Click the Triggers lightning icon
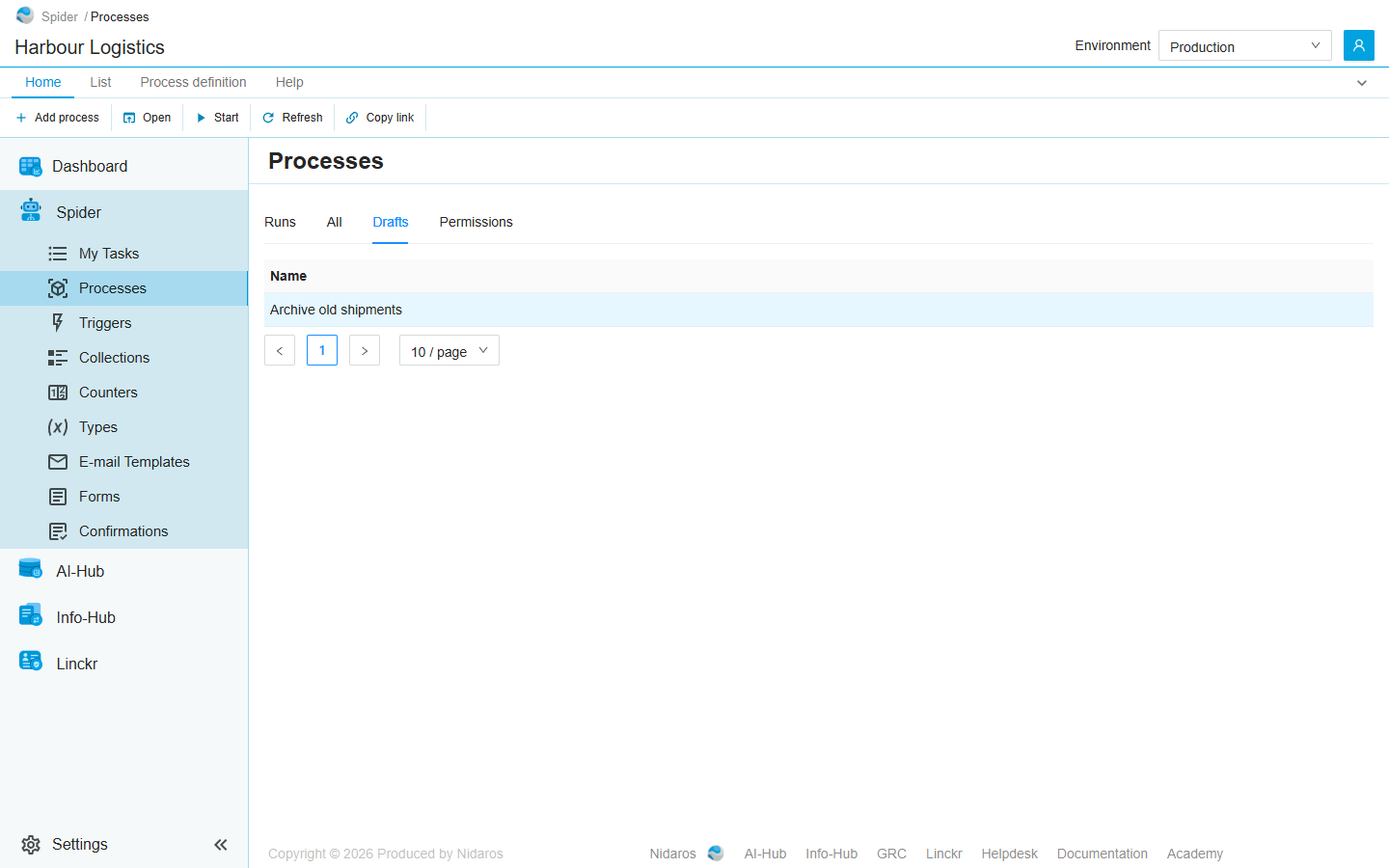The width and height of the screenshot is (1389, 868). [x=58, y=323]
